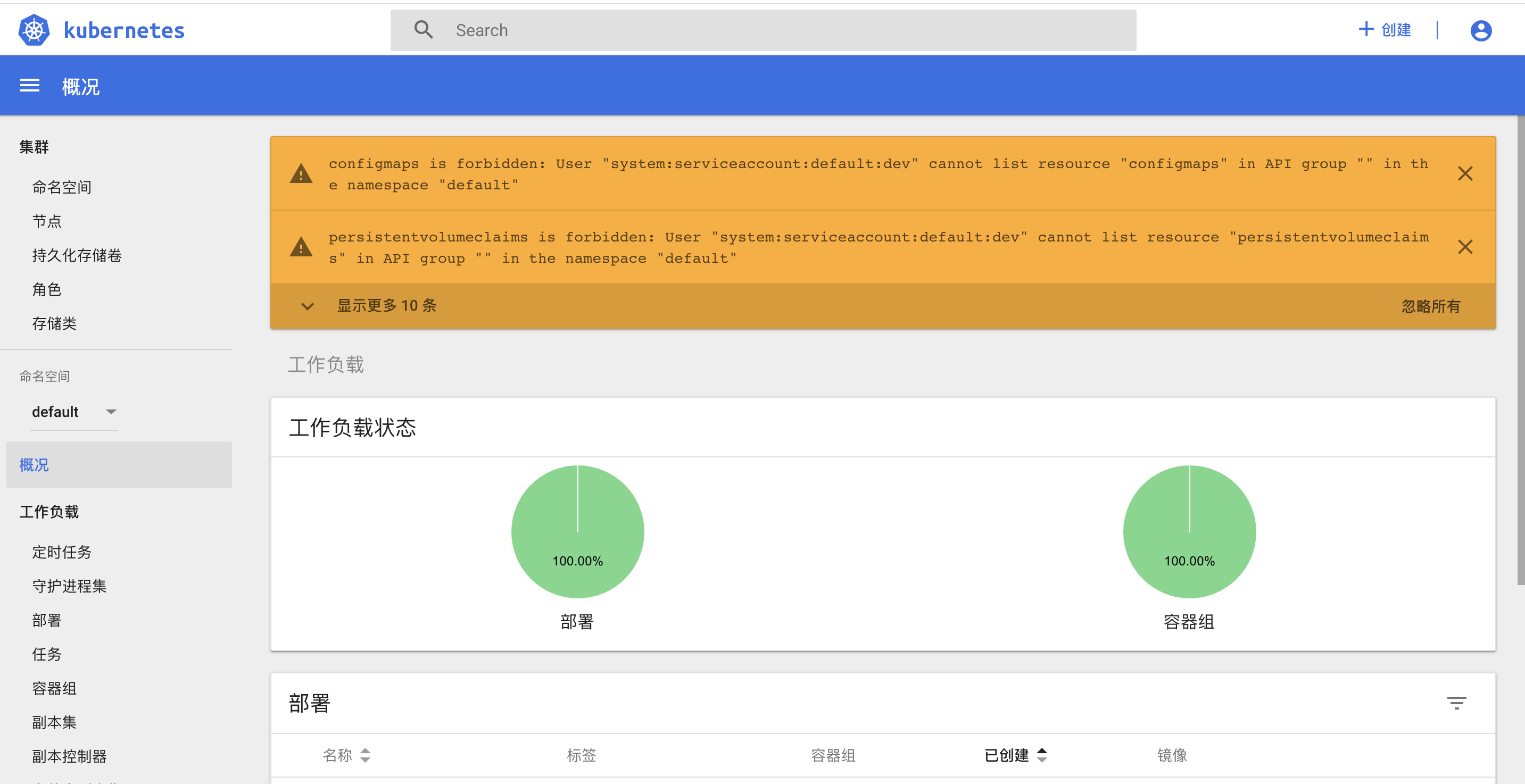Open the default namespace dropdown
1525x784 pixels.
click(73, 412)
